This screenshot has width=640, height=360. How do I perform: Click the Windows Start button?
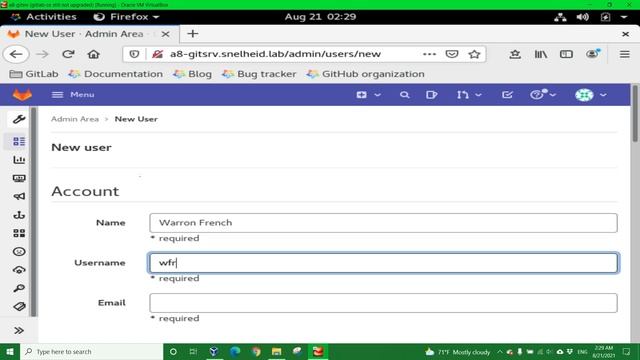coord(10,352)
